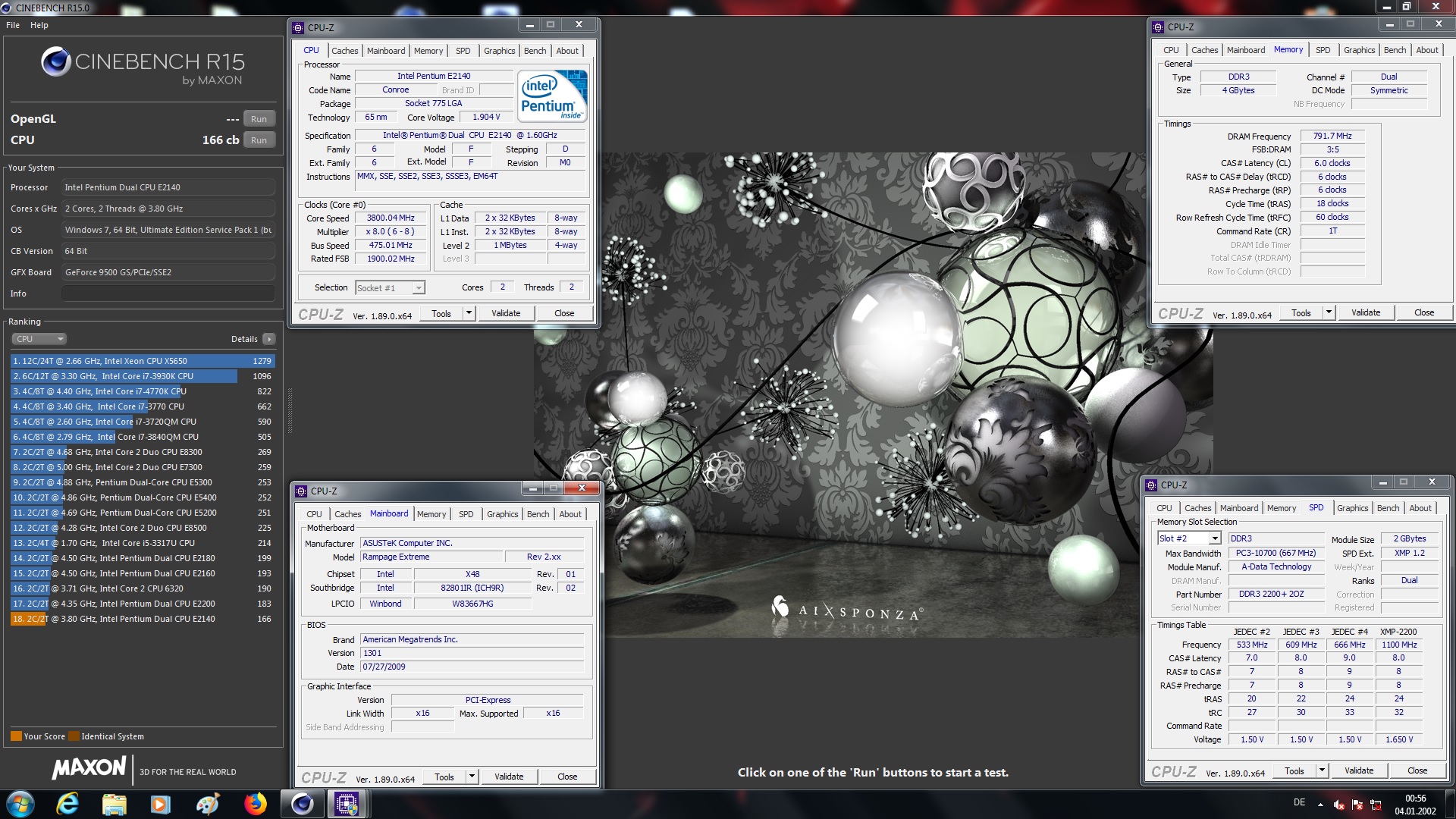Image resolution: width=1456 pixels, height=819 pixels.
Task: Open the Help menu in Cinebench
Action: [x=39, y=25]
